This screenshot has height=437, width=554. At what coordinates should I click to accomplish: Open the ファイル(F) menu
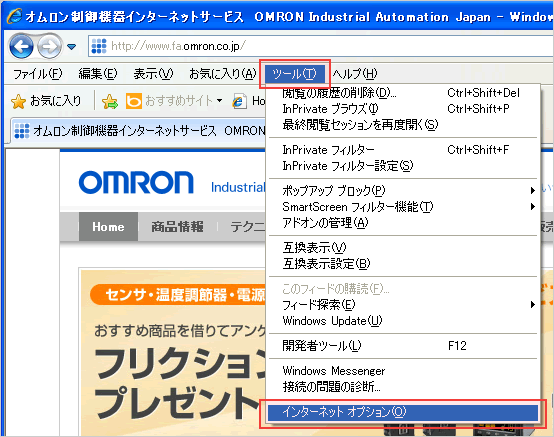[37, 73]
